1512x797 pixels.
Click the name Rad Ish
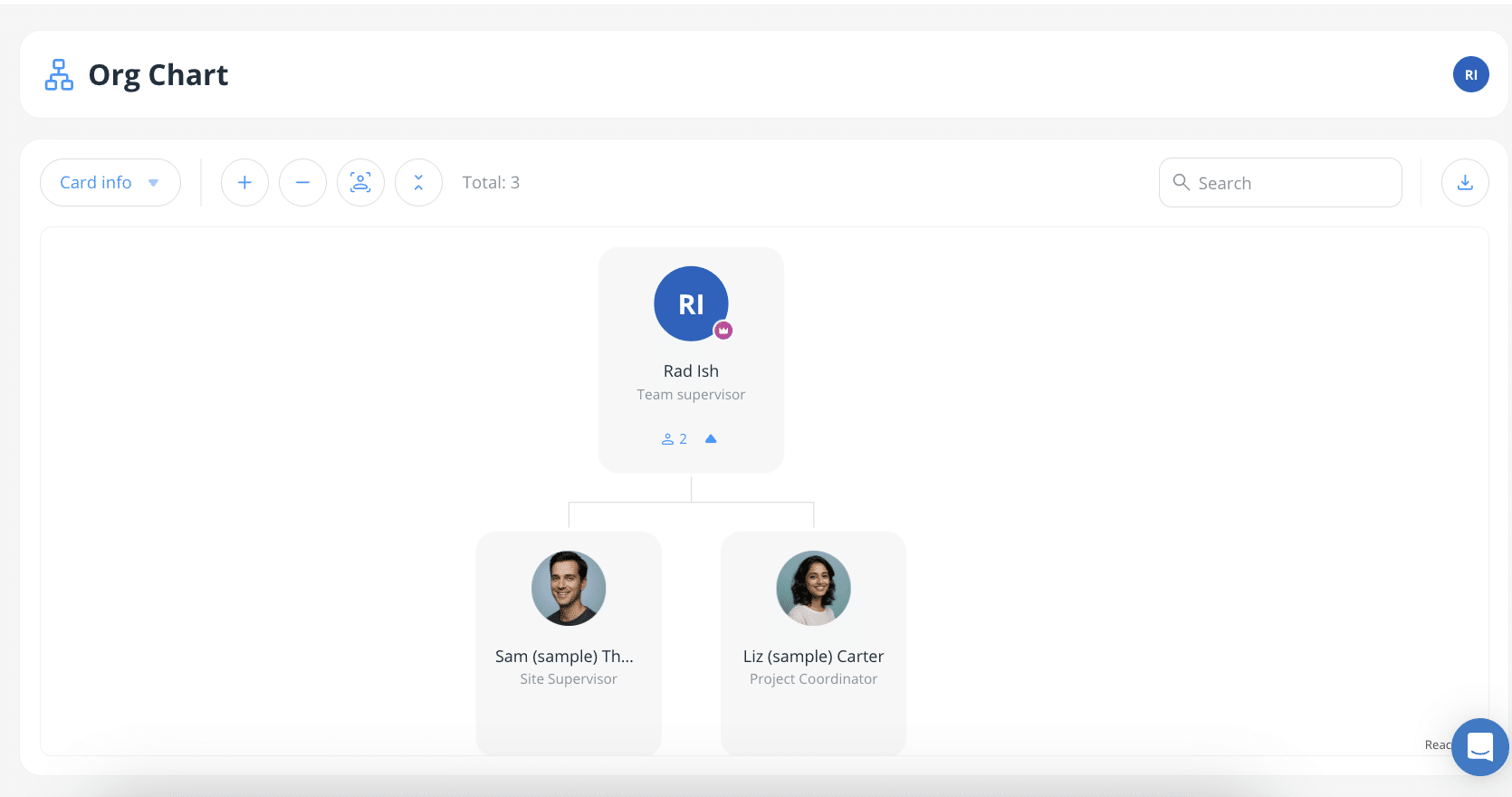691,371
